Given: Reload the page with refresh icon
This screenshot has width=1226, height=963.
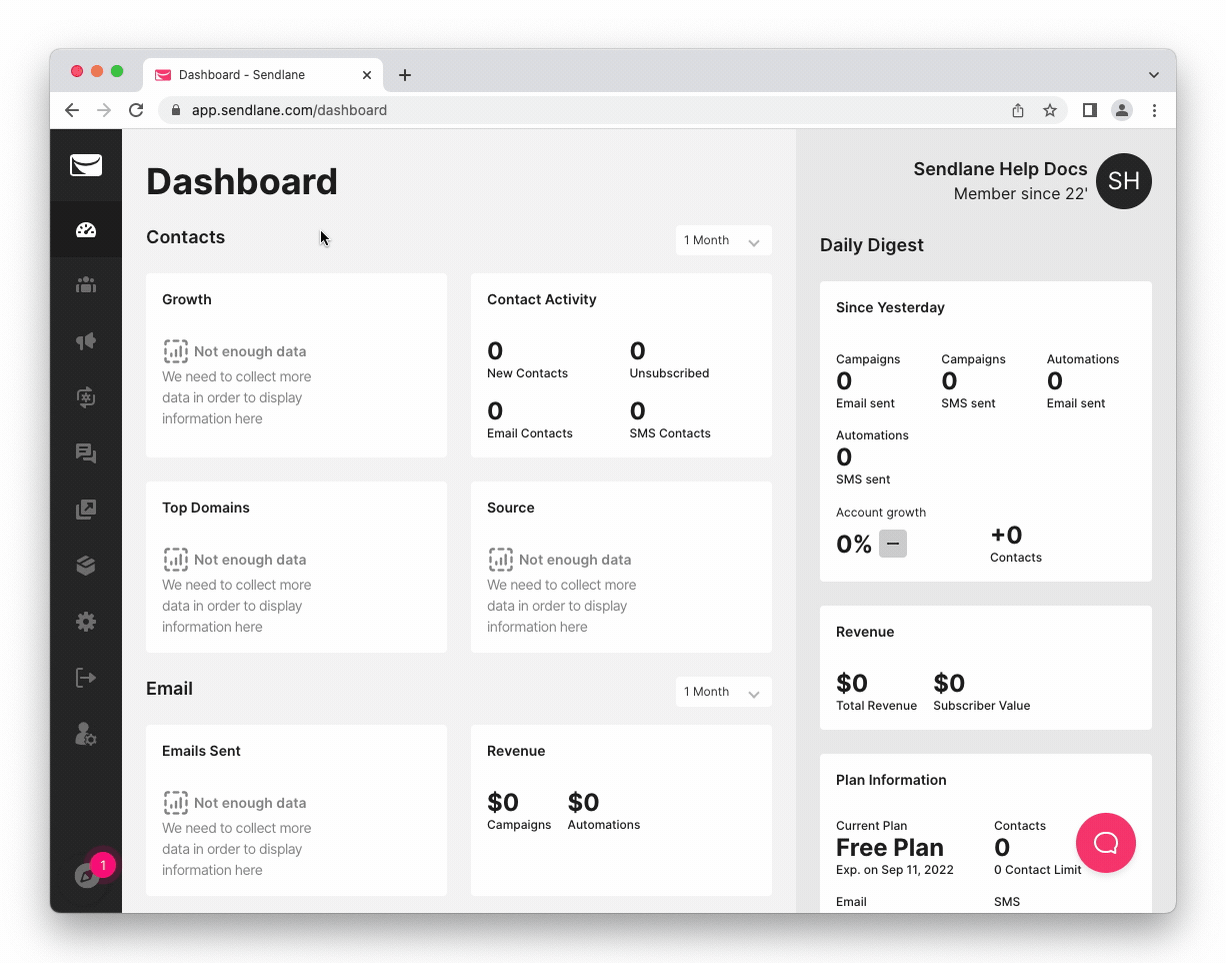Looking at the screenshot, I should click(x=136, y=110).
